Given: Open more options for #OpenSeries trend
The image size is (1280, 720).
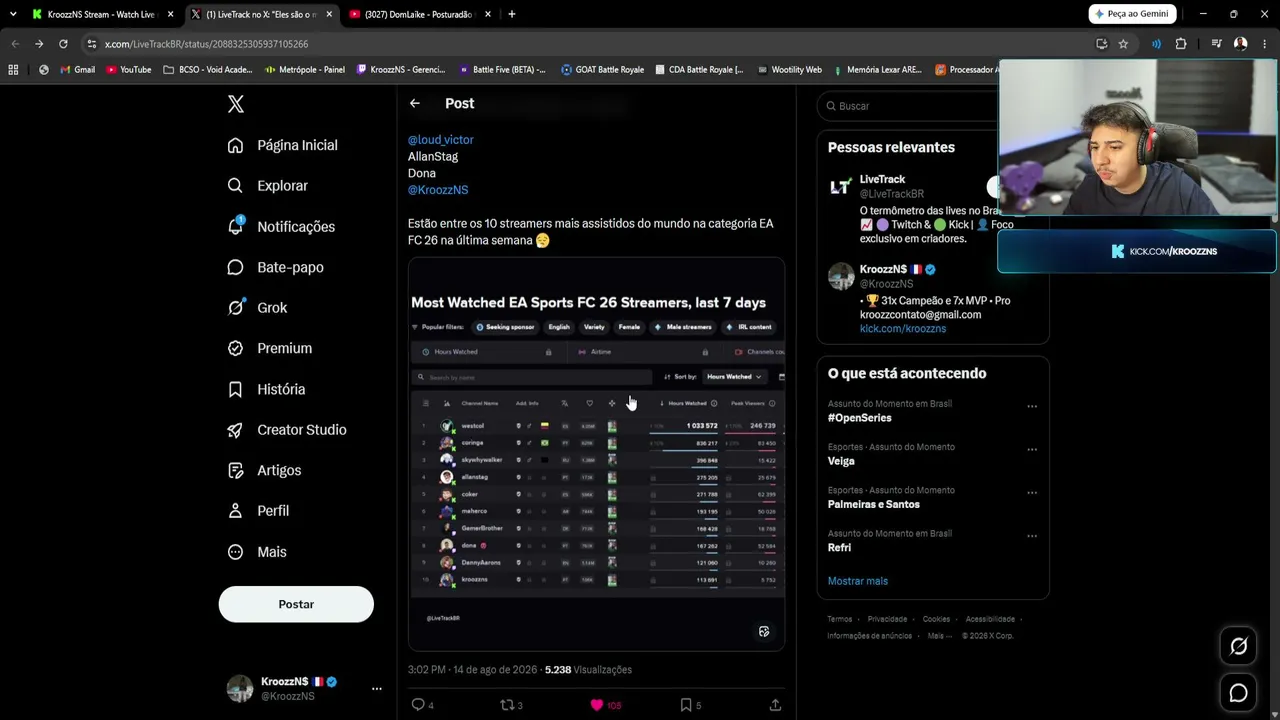Looking at the screenshot, I should [x=1032, y=406].
